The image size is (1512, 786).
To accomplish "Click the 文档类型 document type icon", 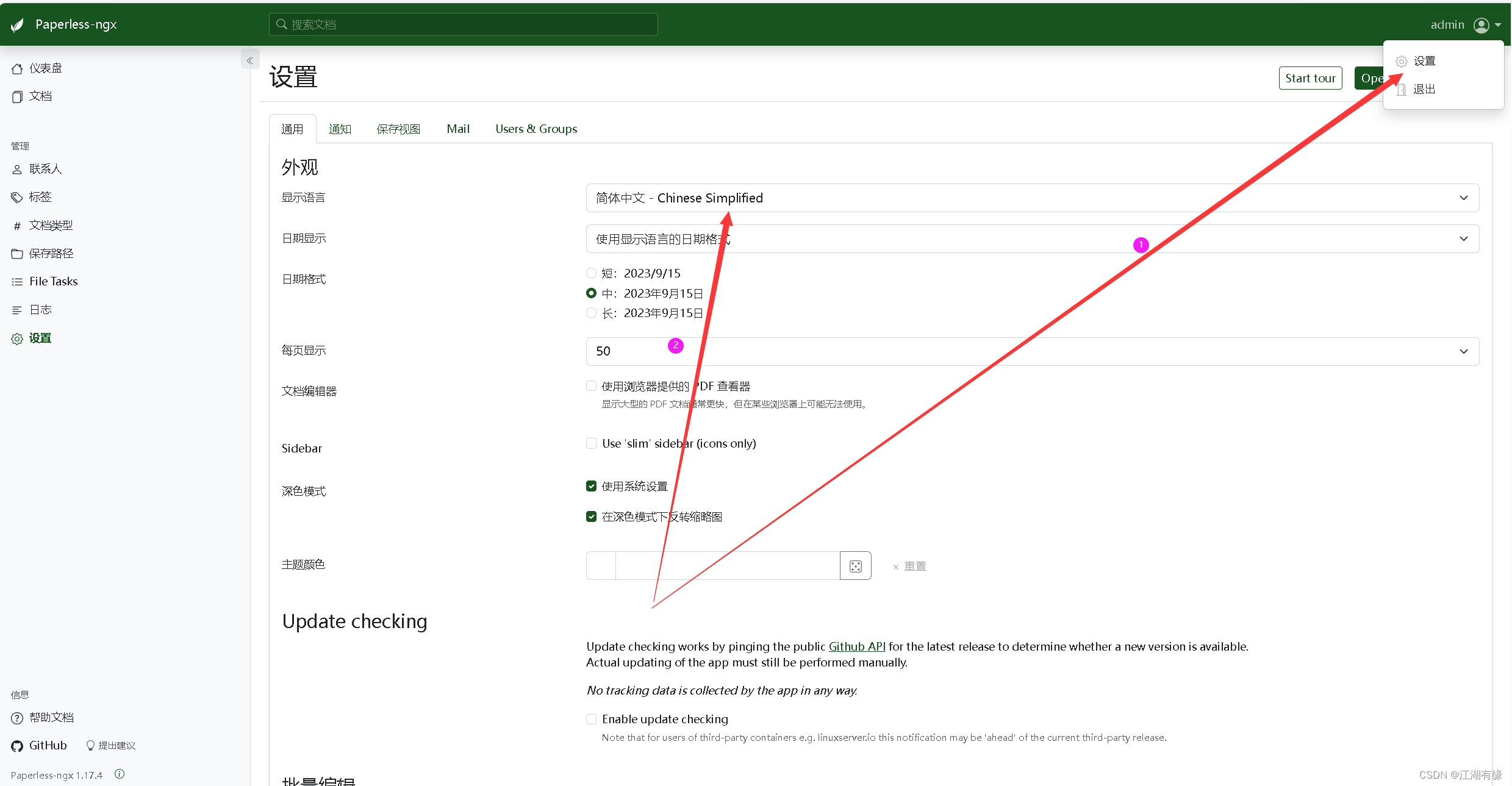I will (x=18, y=225).
